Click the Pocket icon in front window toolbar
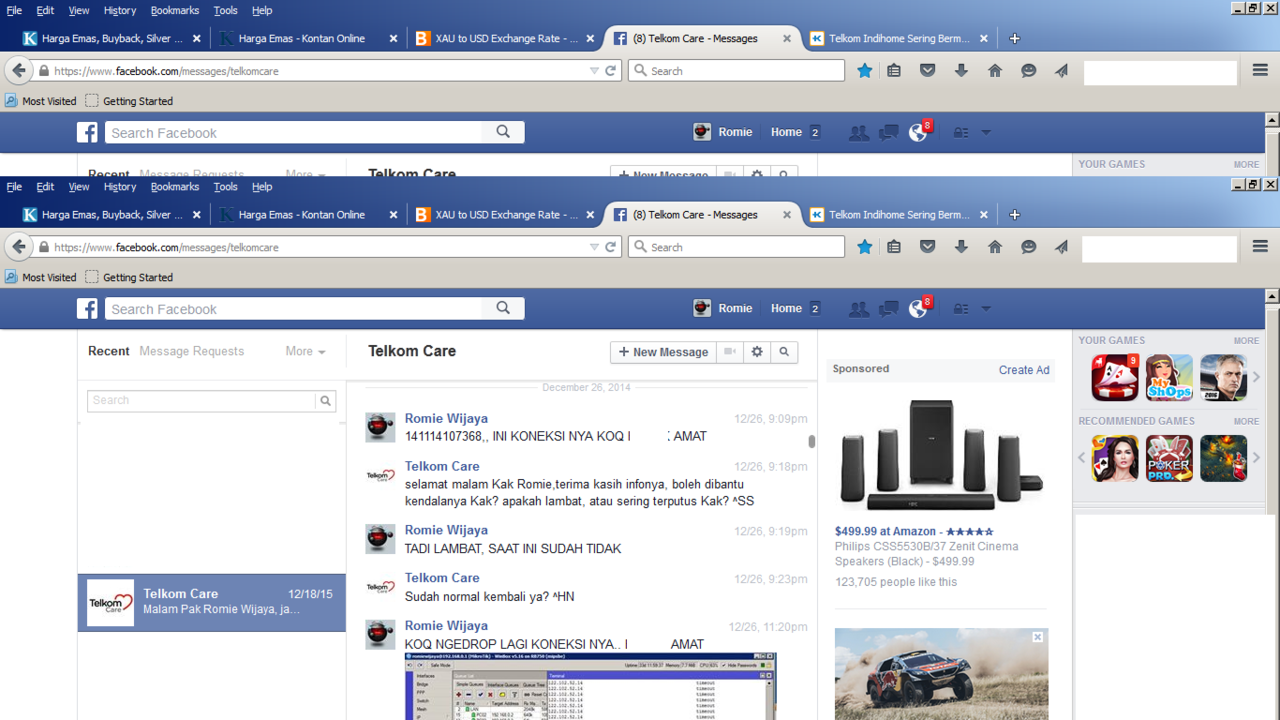1280x720 pixels. point(928,247)
